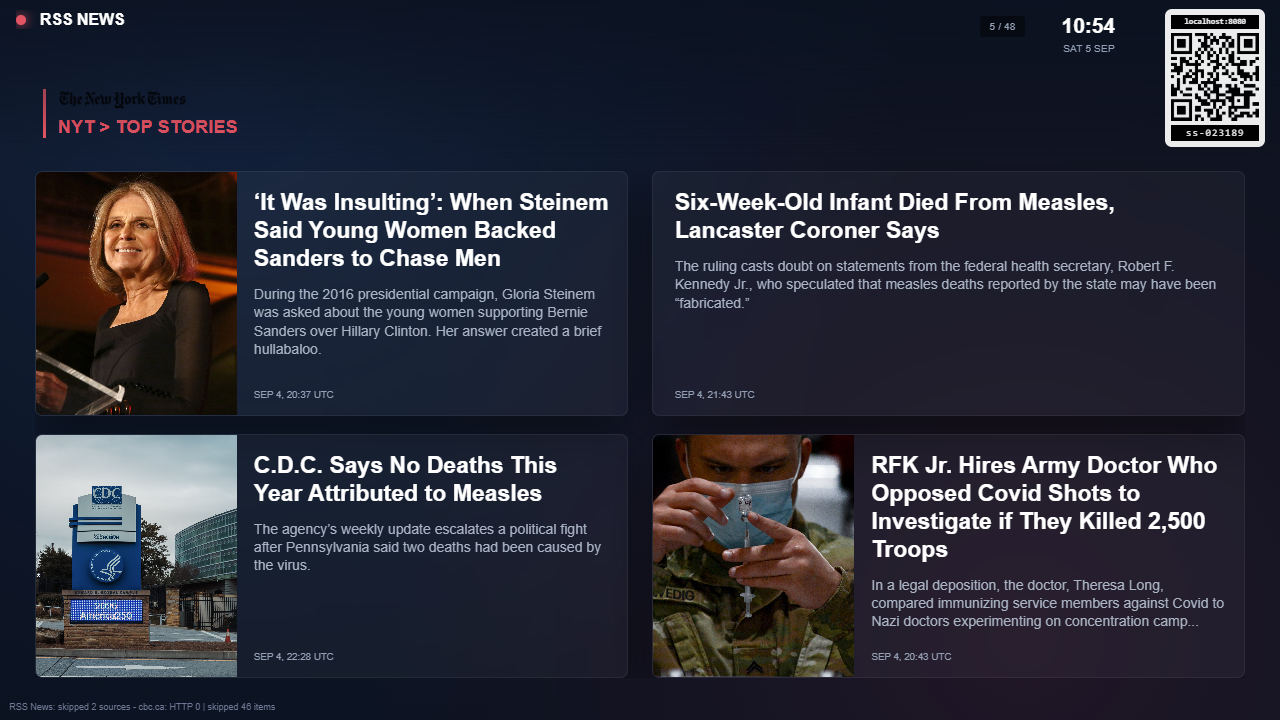
Task: Click the ss-023189 code label
Action: point(1215,133)
